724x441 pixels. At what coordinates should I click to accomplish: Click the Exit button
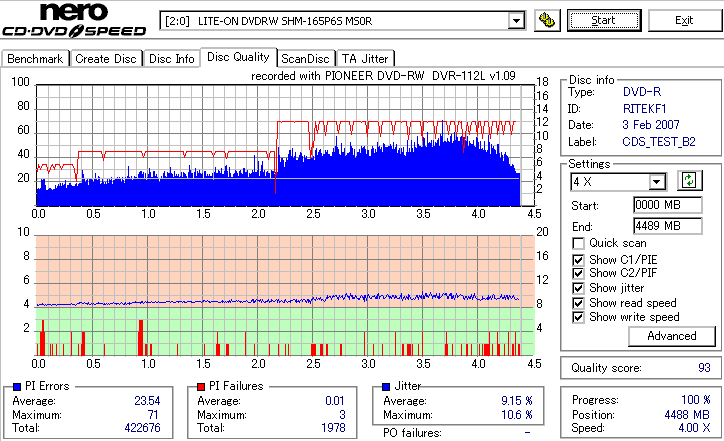click(x=684, y=20)
